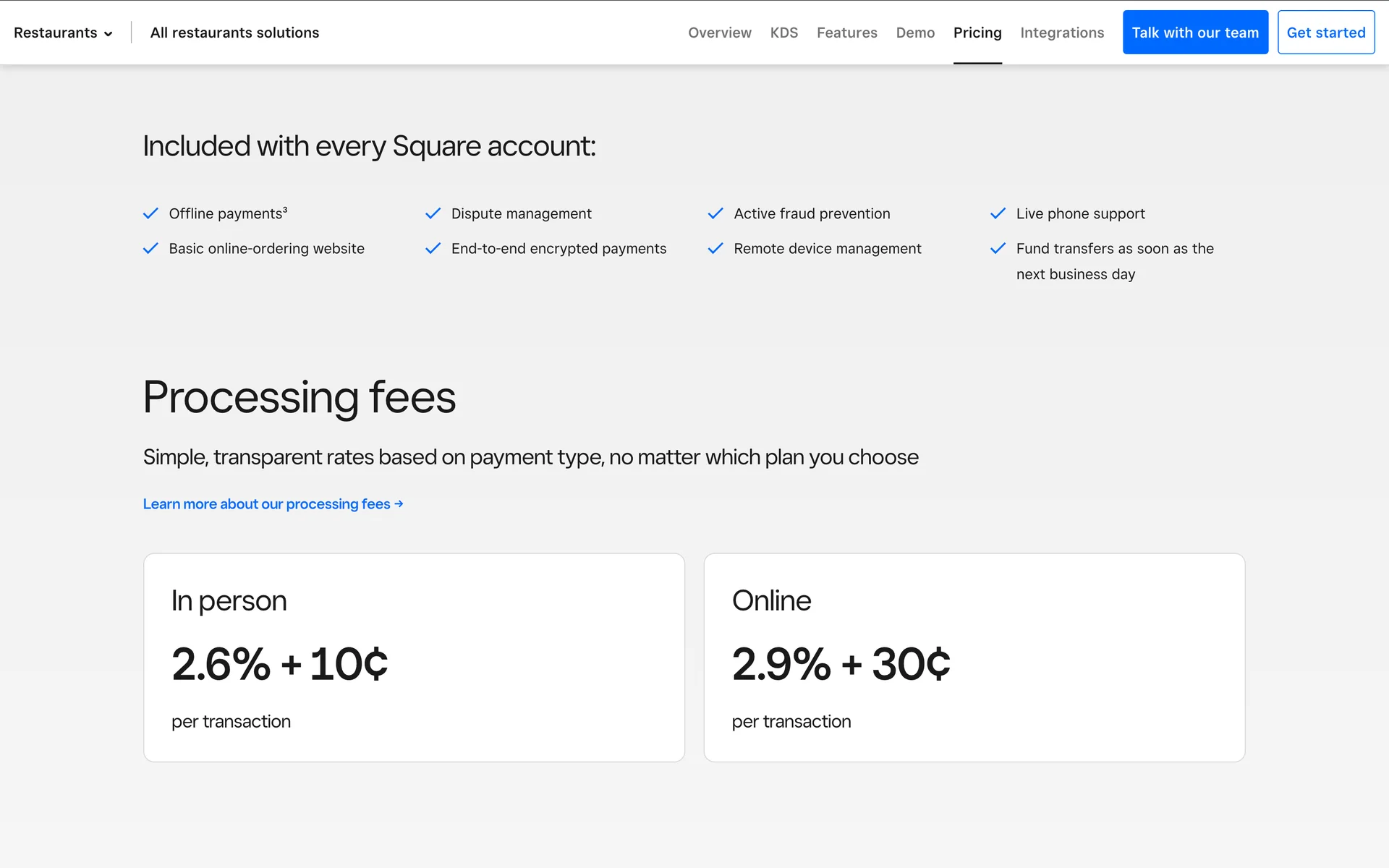Click the checkmark next to Dispute management
The height and width of the screenshot is (868, 1389).
click(433, 213)
